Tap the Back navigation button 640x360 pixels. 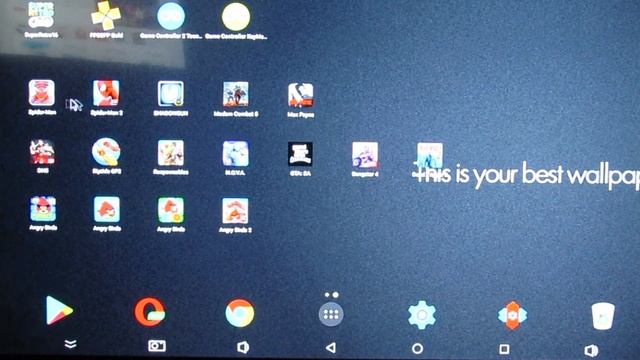[x=331, y=348]
